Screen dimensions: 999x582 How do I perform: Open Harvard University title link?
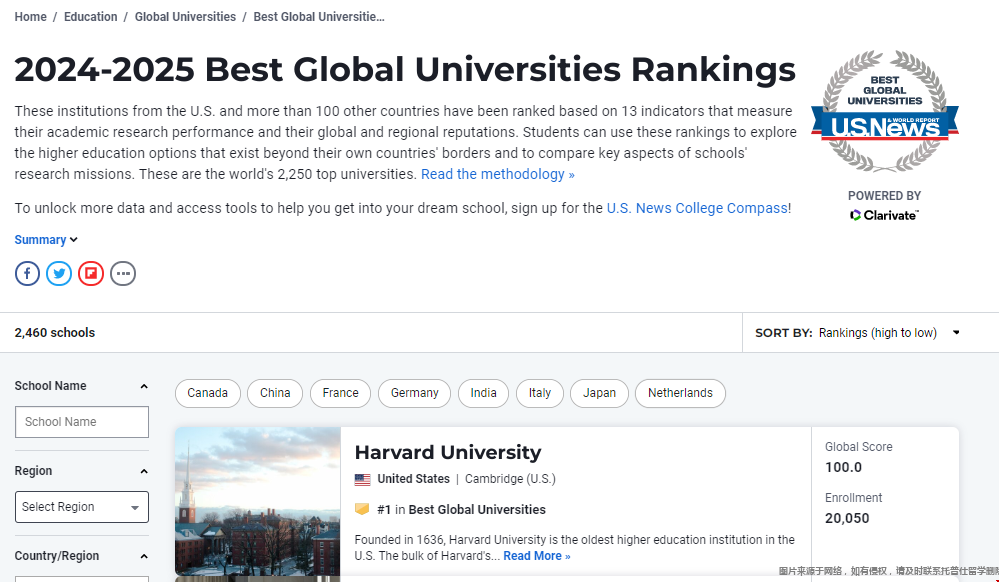pyautogui.click(x=448, y=453)
